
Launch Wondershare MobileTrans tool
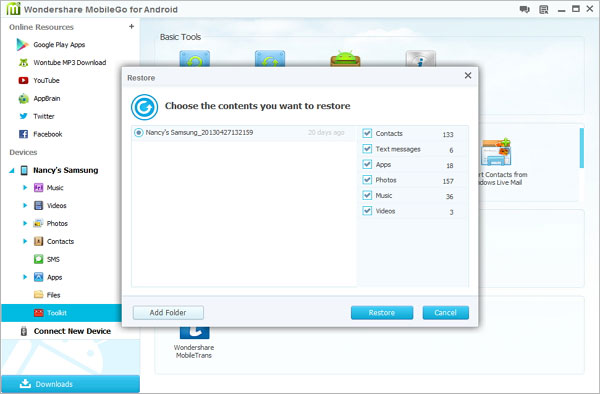tap(194, 343)
